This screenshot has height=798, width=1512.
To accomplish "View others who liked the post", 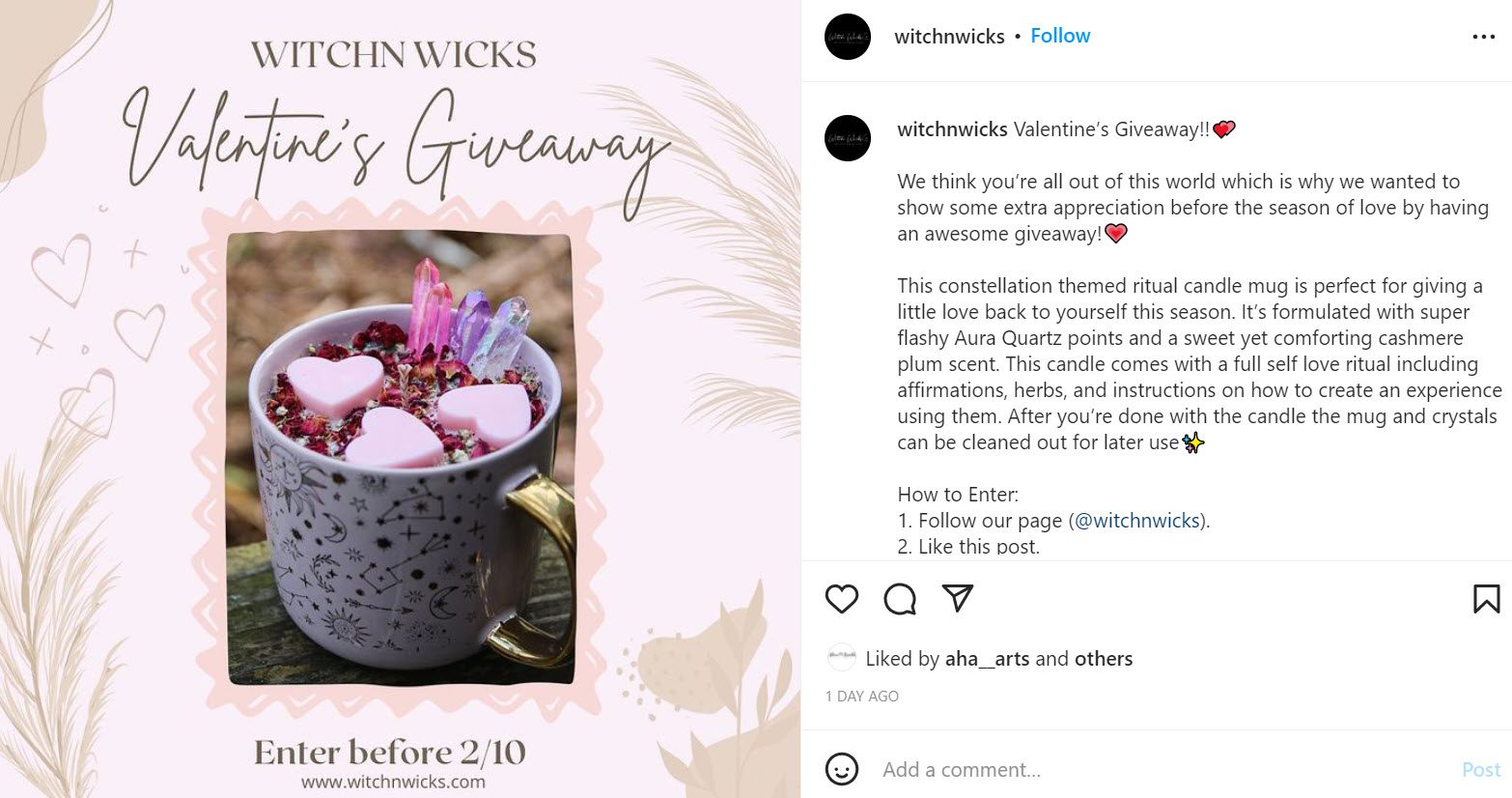I will tap(1104, 659).
